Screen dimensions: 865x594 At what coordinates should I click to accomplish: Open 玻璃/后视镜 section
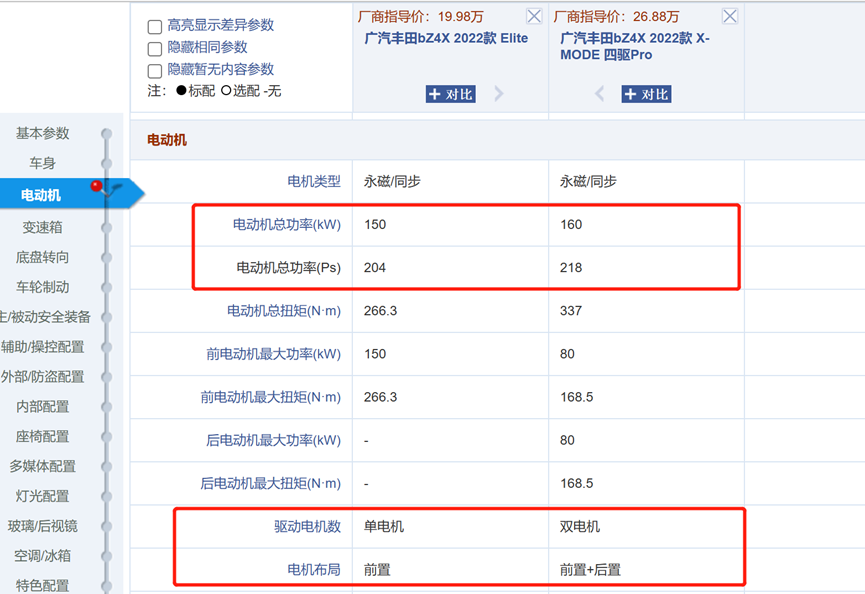[42, 526]
